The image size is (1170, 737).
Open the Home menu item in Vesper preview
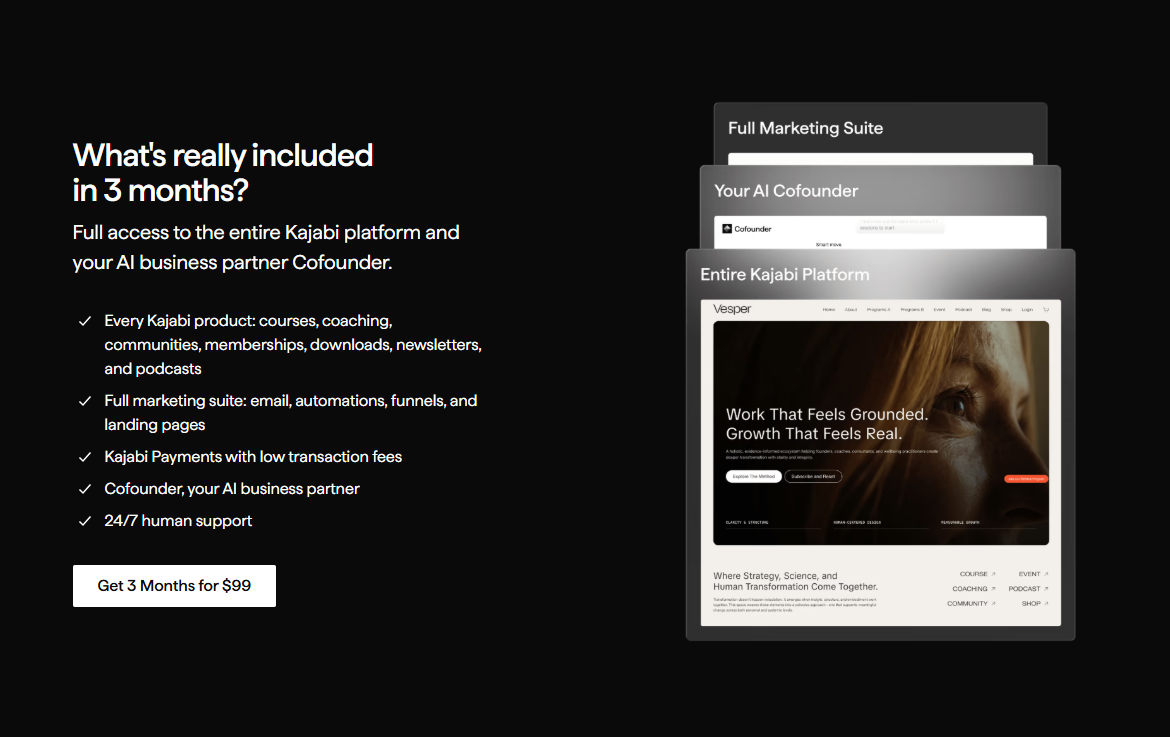829,310
